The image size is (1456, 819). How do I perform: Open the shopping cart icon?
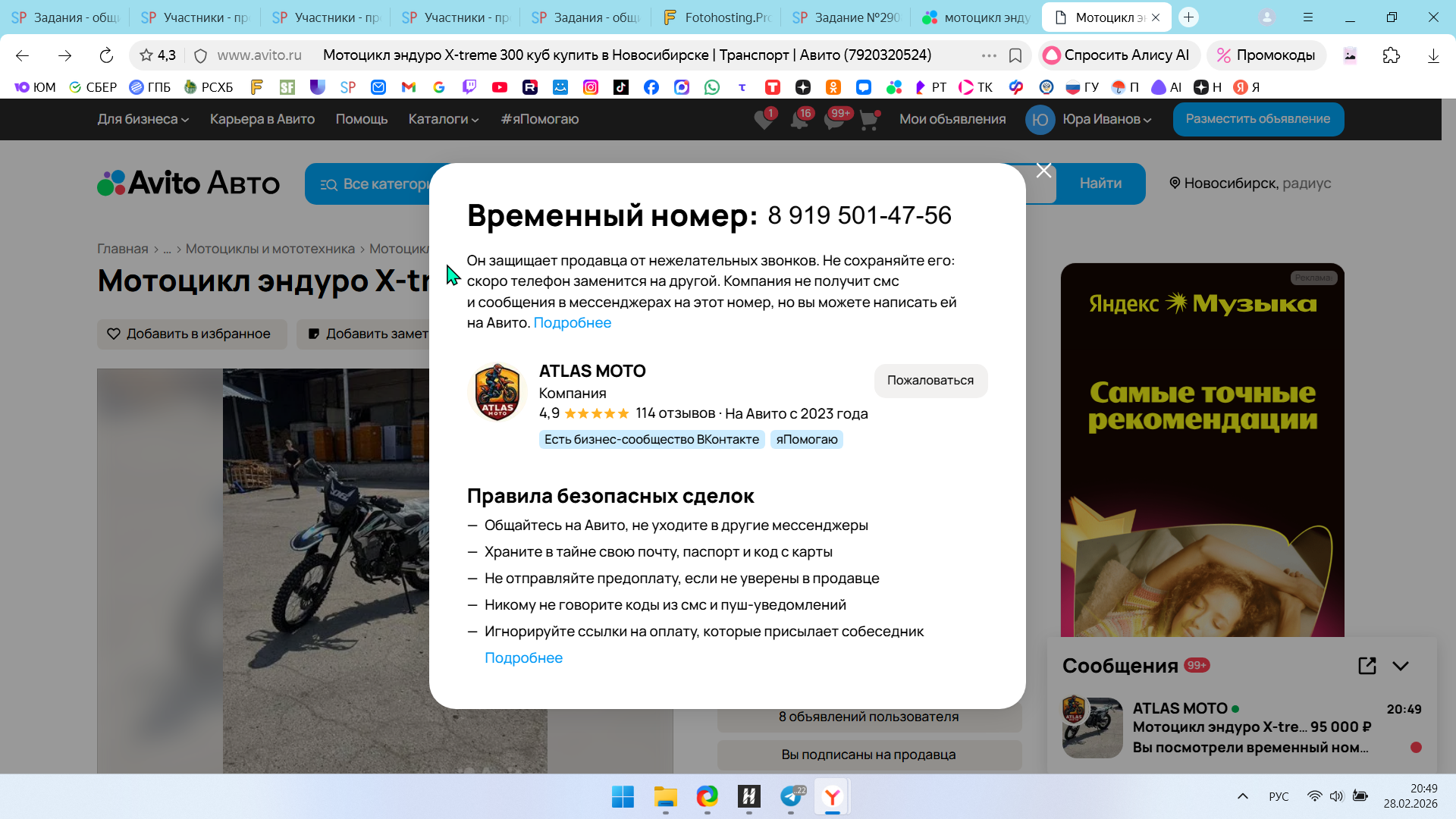868,120
